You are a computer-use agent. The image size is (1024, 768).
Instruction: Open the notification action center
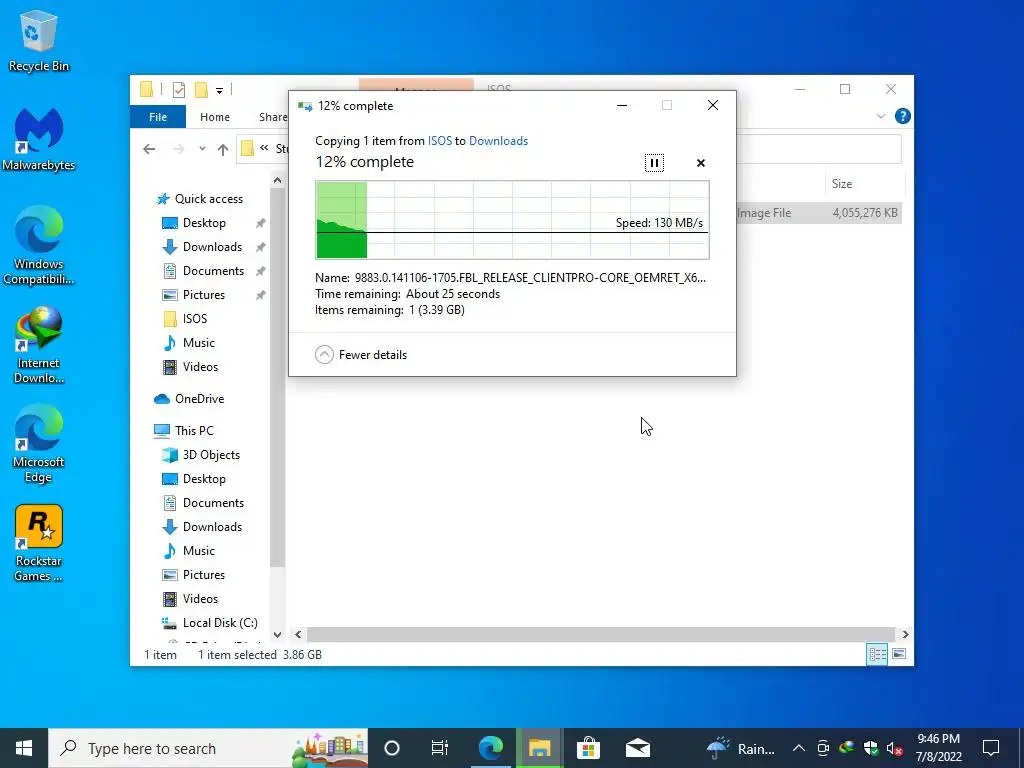(x=991, y=748)
